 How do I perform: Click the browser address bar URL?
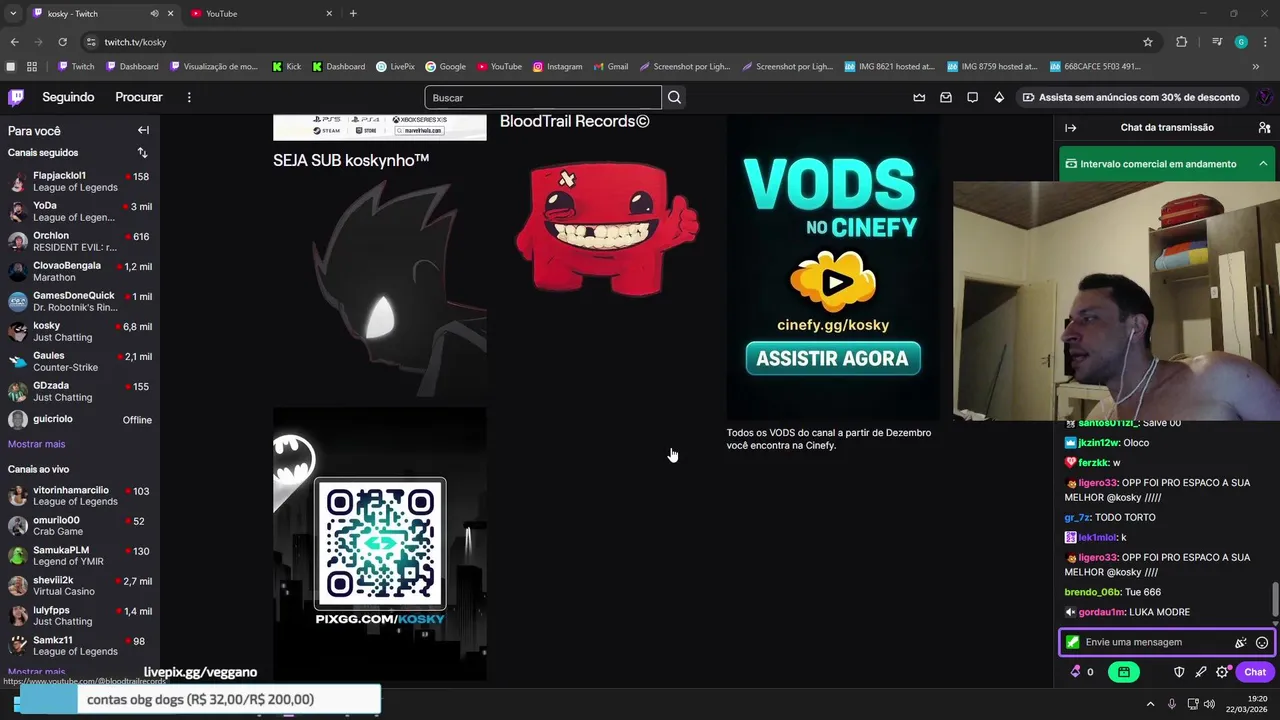pos(136,42)
